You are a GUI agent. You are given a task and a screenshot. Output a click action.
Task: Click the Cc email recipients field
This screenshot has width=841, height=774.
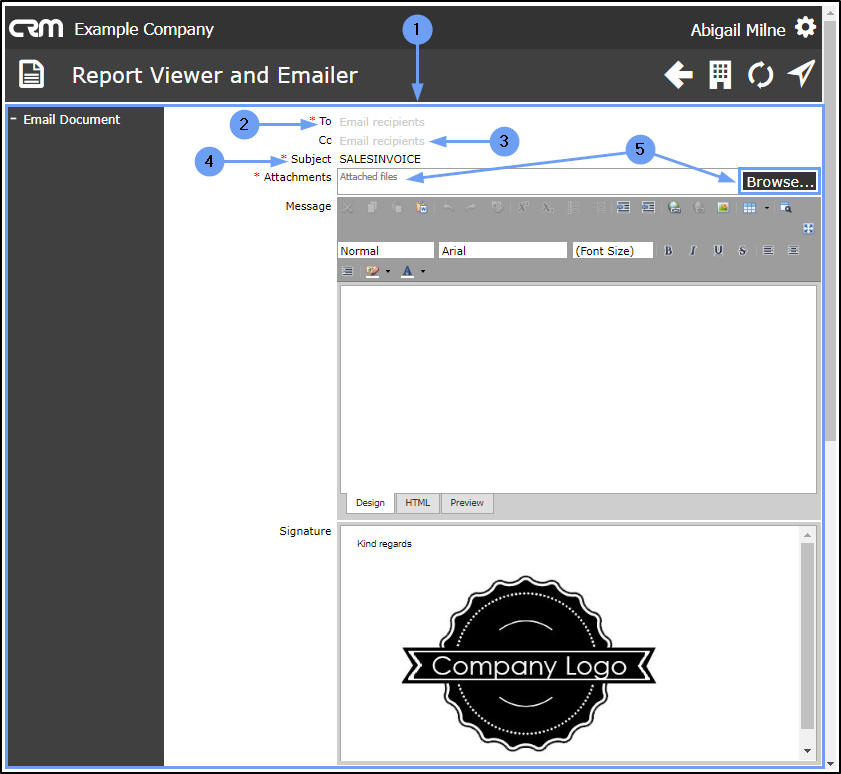577,141
